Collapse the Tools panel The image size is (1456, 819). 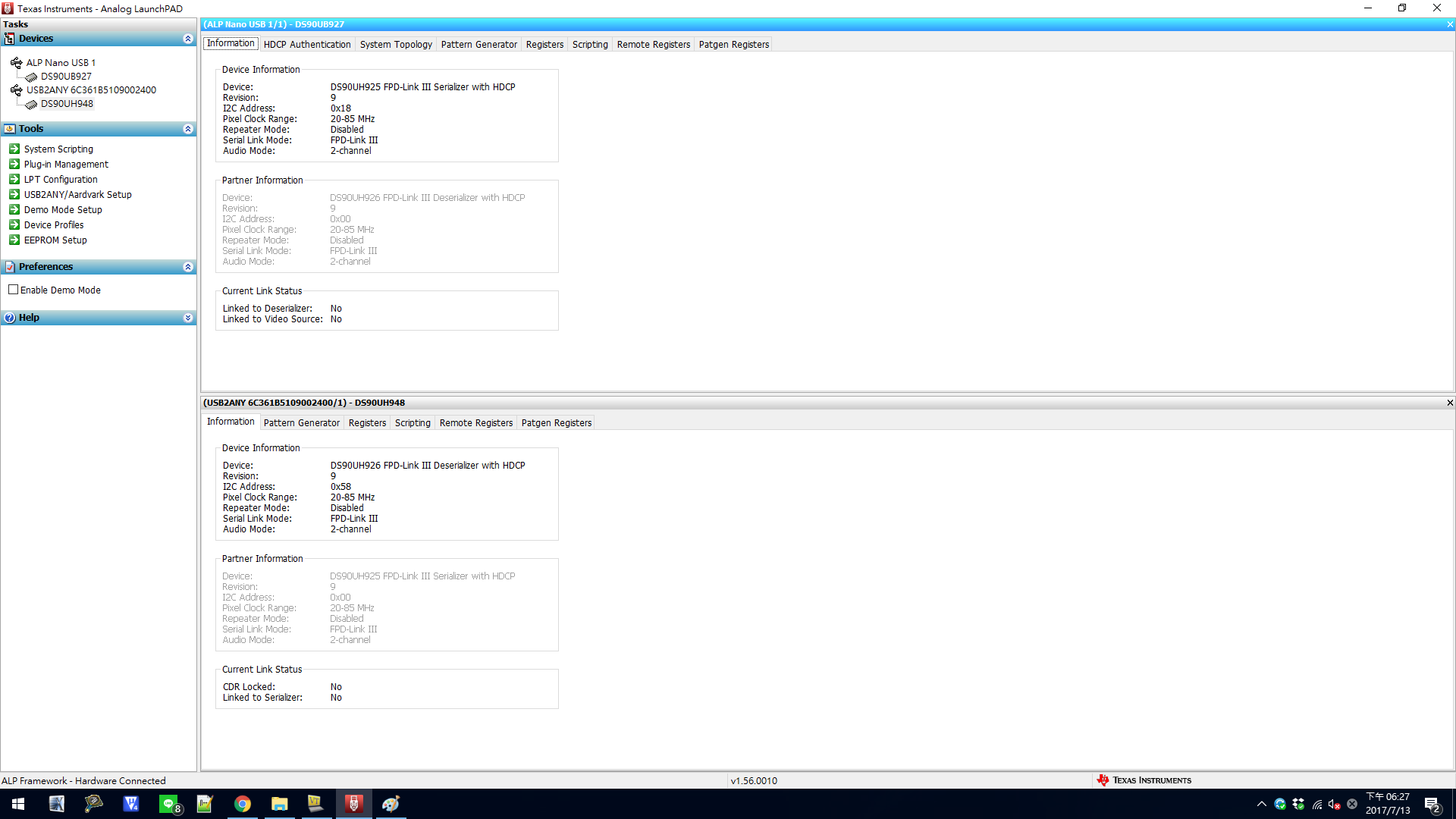click(188, 129)
